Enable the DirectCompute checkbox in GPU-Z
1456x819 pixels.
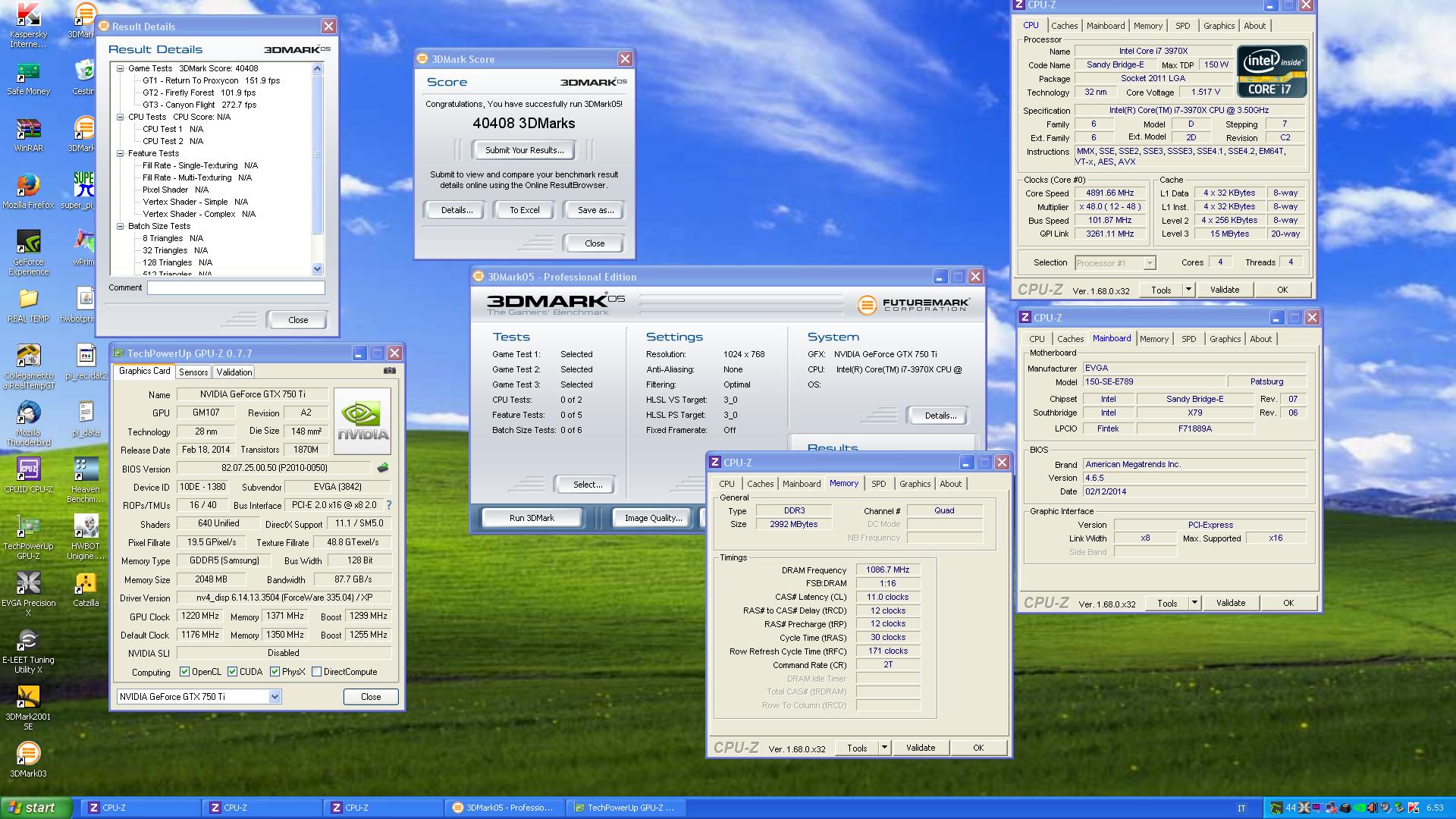pos(317,672)
